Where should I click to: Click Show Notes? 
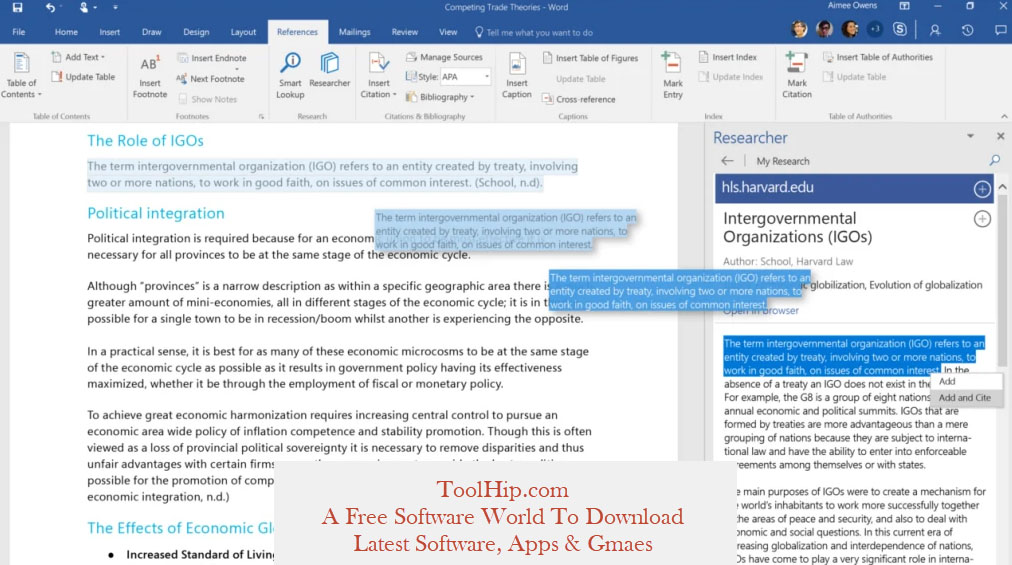pyautogui.click(x=208, y=99)
